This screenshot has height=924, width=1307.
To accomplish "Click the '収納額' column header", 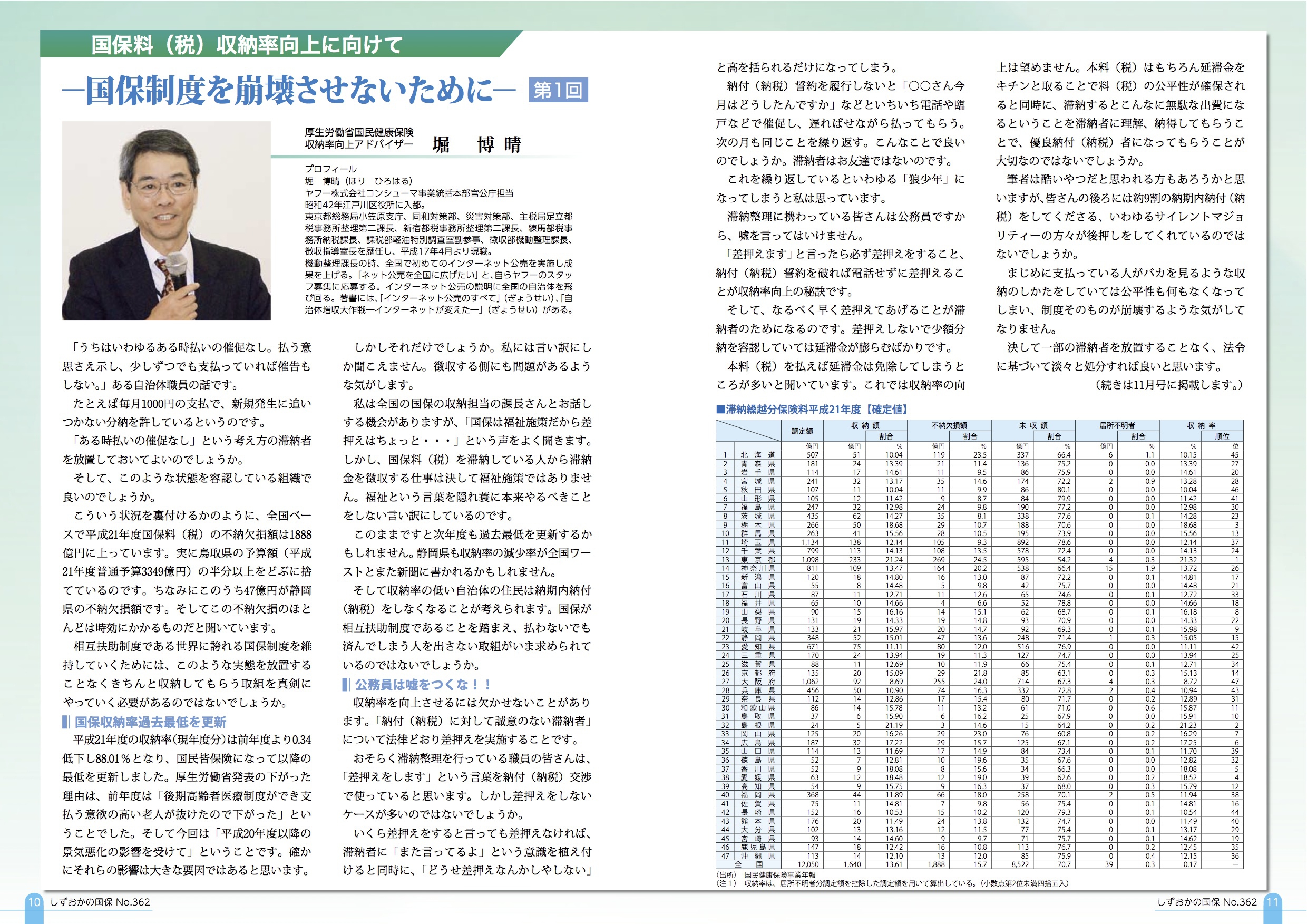I will click(865, 425).
